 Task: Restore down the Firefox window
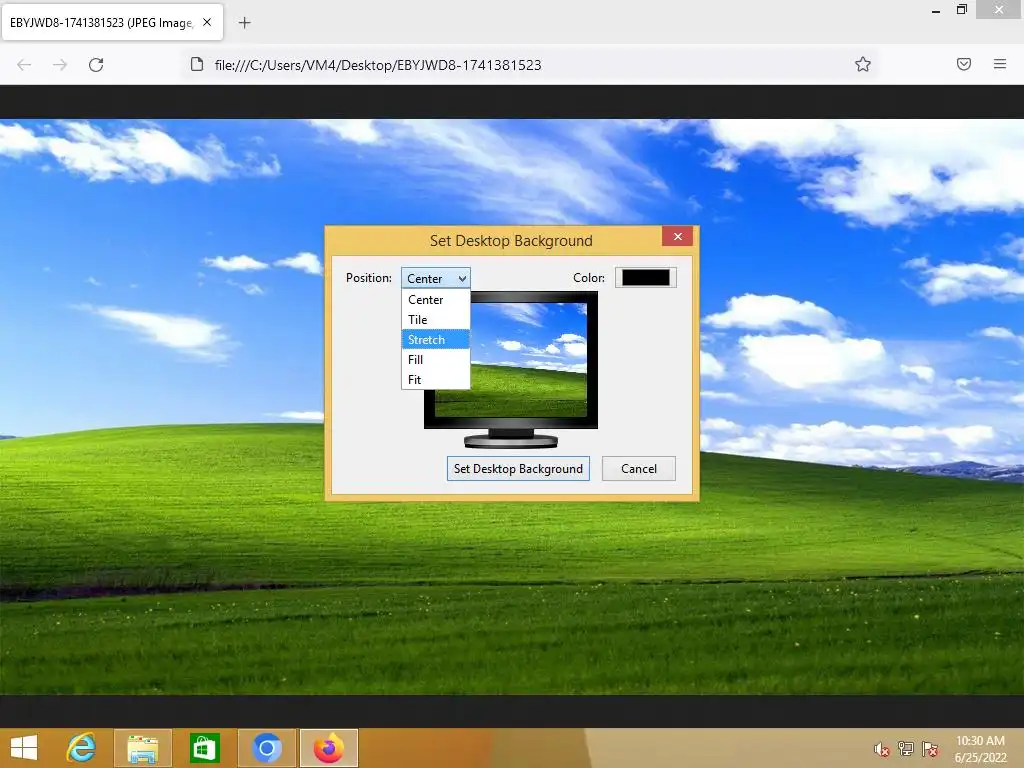pos(961,10)
